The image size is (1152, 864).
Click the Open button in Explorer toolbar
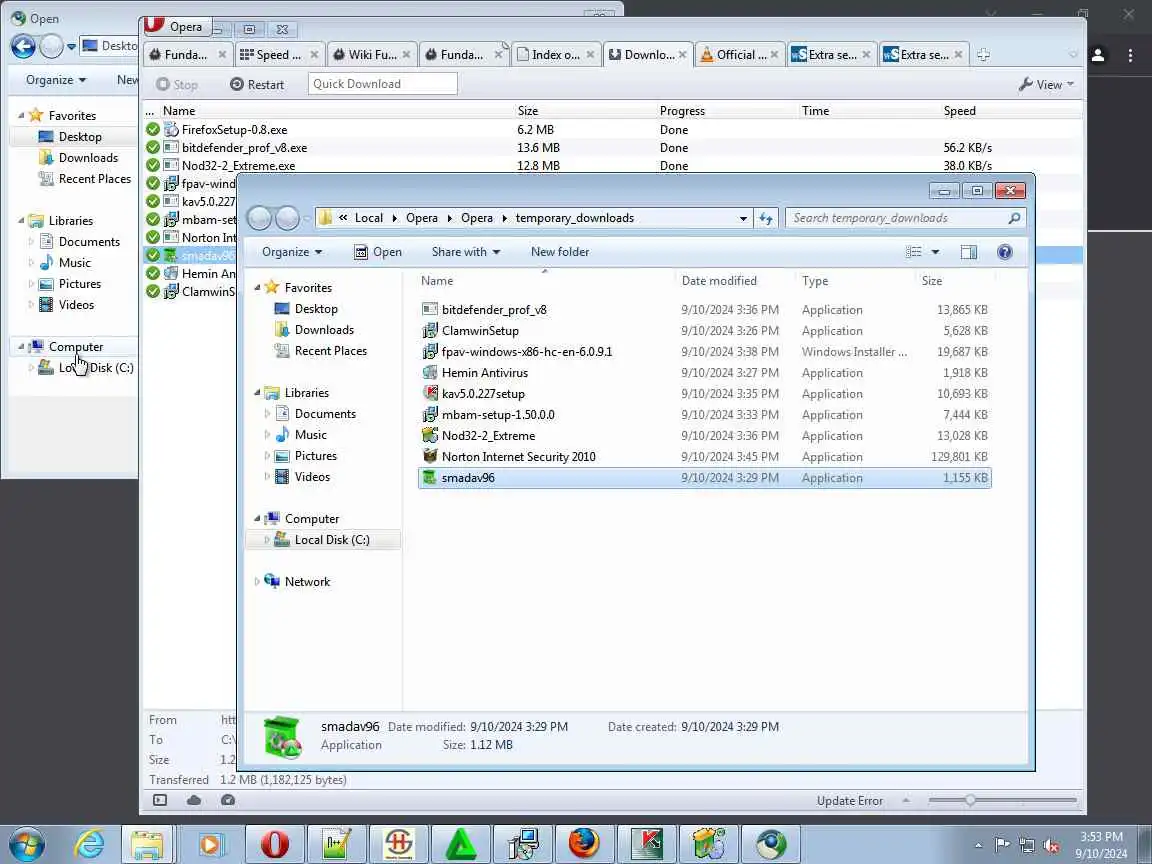[x=378, y=252]
